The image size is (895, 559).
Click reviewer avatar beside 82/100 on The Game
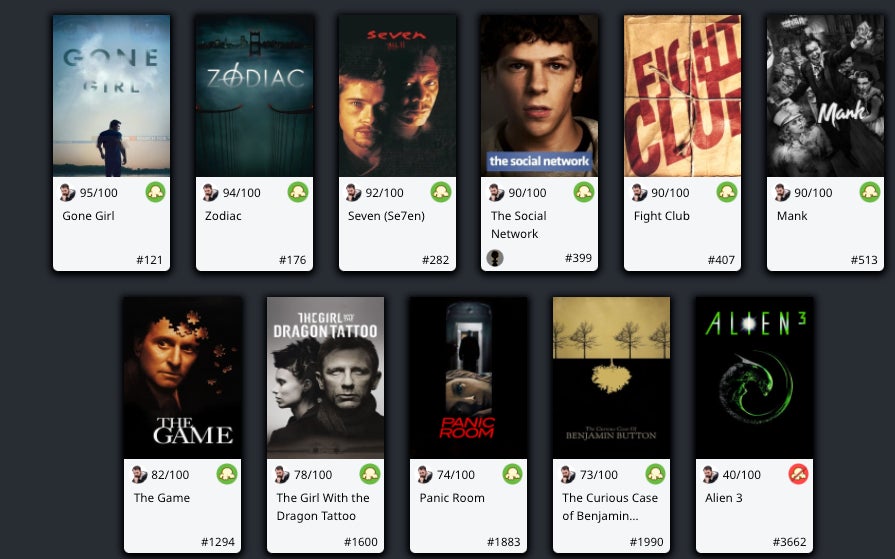[139, 474]
